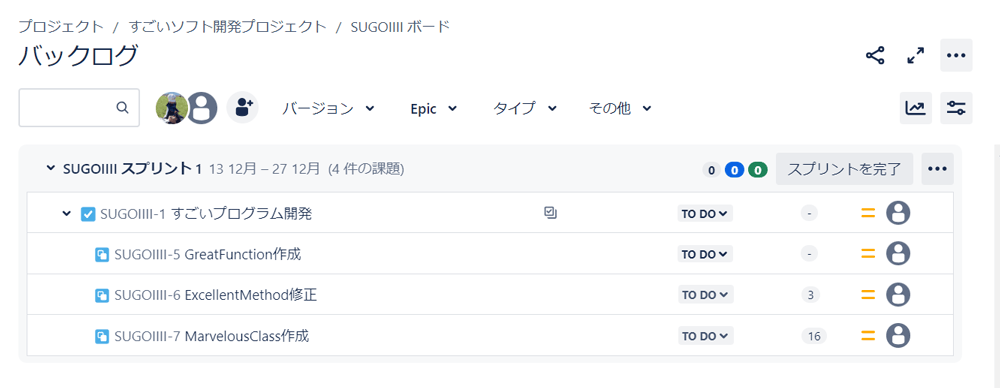Open the タイプ filter menu
This screenshot has width=1000, height=388.
click(525, 108)
